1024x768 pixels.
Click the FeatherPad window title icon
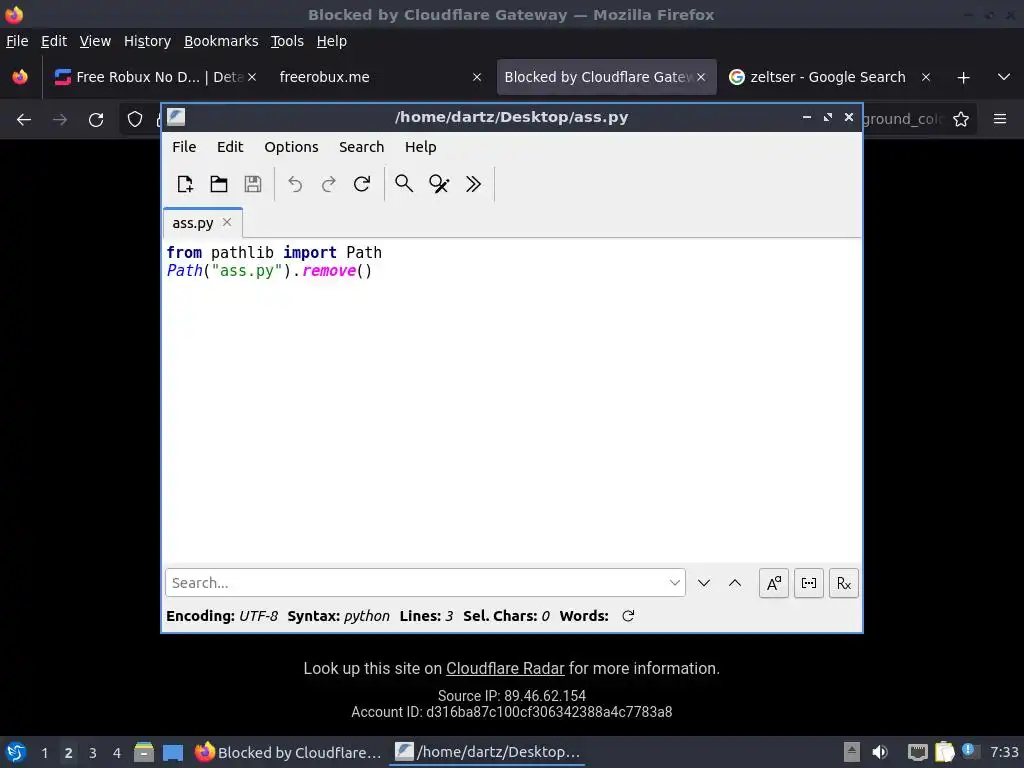176,117
